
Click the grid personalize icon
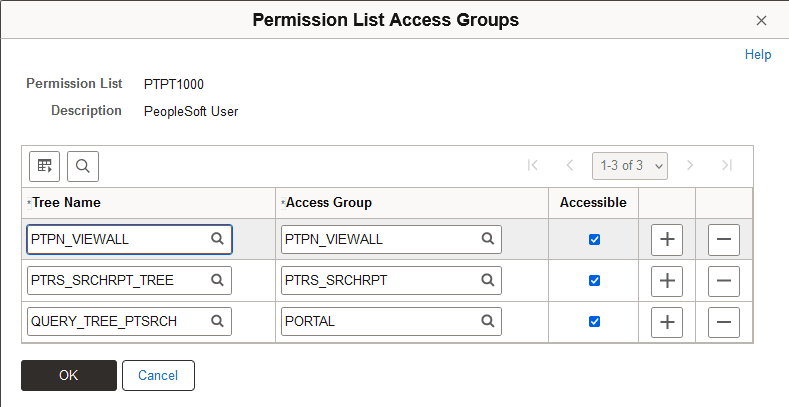tap(44, 165)
